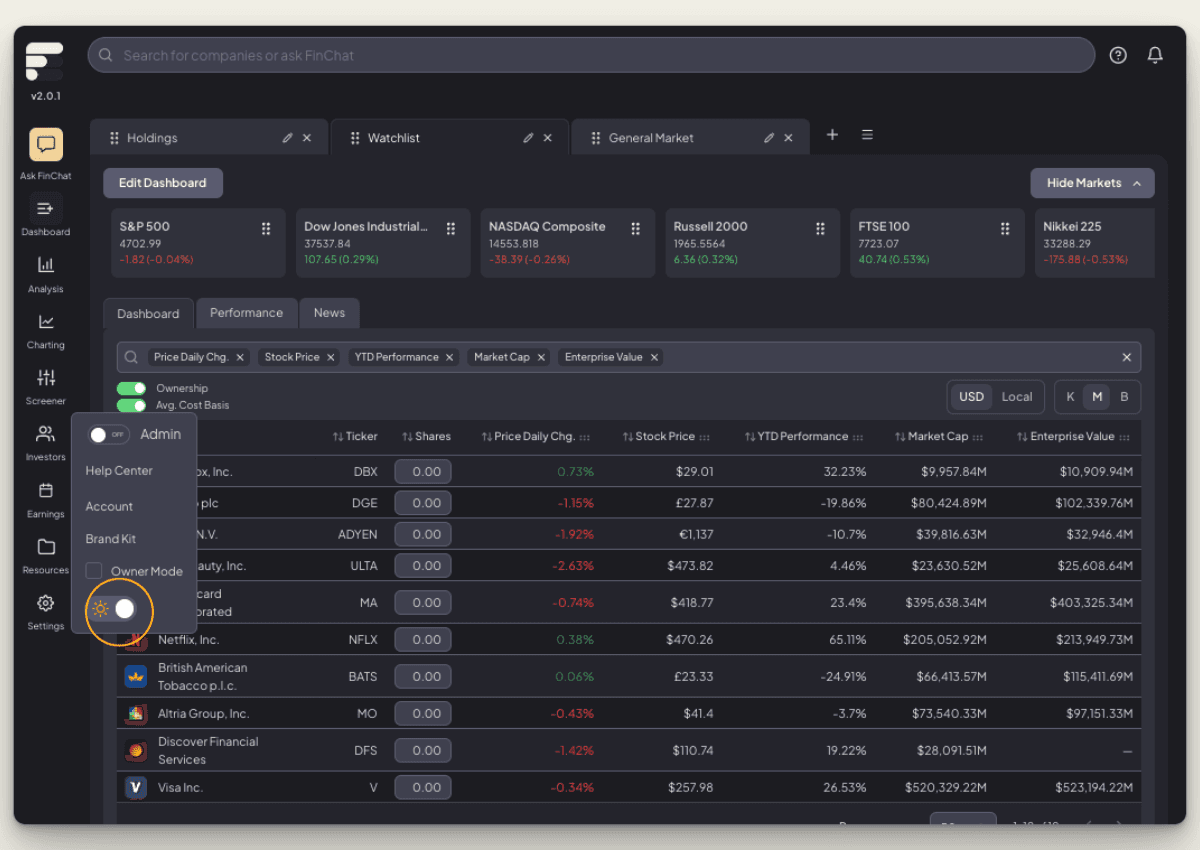Viewport: 1200px width, 850px height.
Task: Open the Screener sidebar icon
Action: [46, 378]
